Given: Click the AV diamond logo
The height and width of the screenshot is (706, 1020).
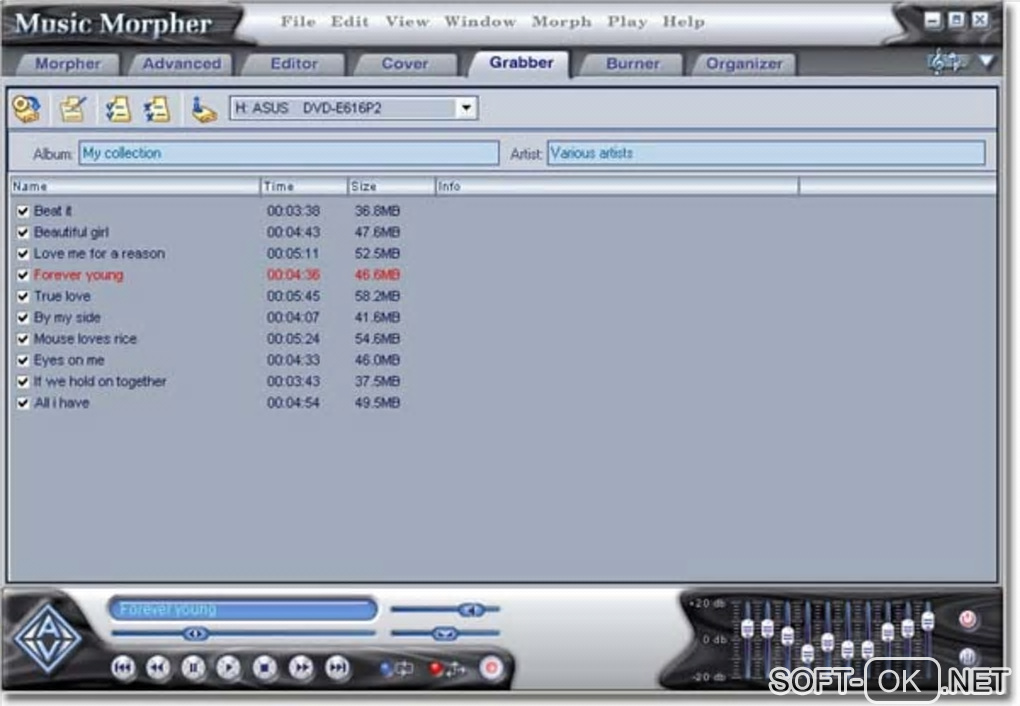Looking at the screenshot, I should coord(47,638).
